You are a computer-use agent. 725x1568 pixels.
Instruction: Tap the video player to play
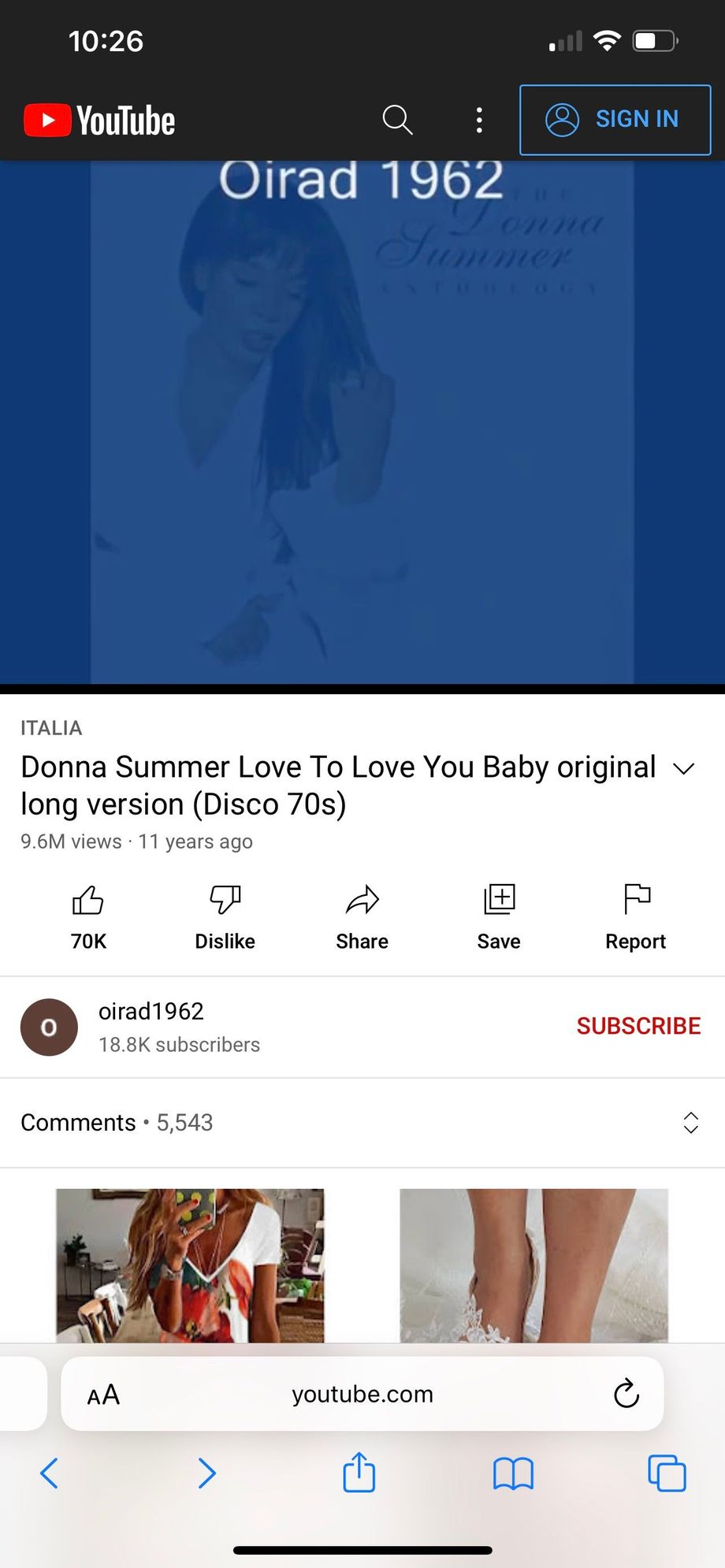[x=362, y=422]
